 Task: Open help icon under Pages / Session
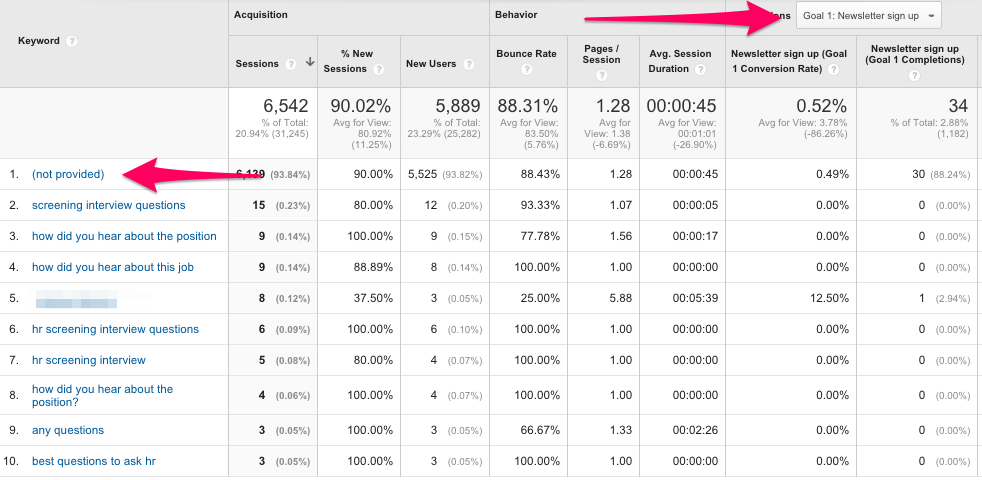point(601,75)
